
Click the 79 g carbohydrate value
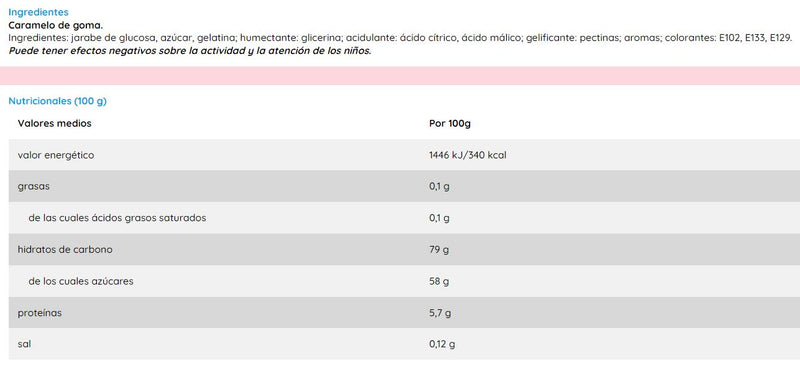click(438, 250)
